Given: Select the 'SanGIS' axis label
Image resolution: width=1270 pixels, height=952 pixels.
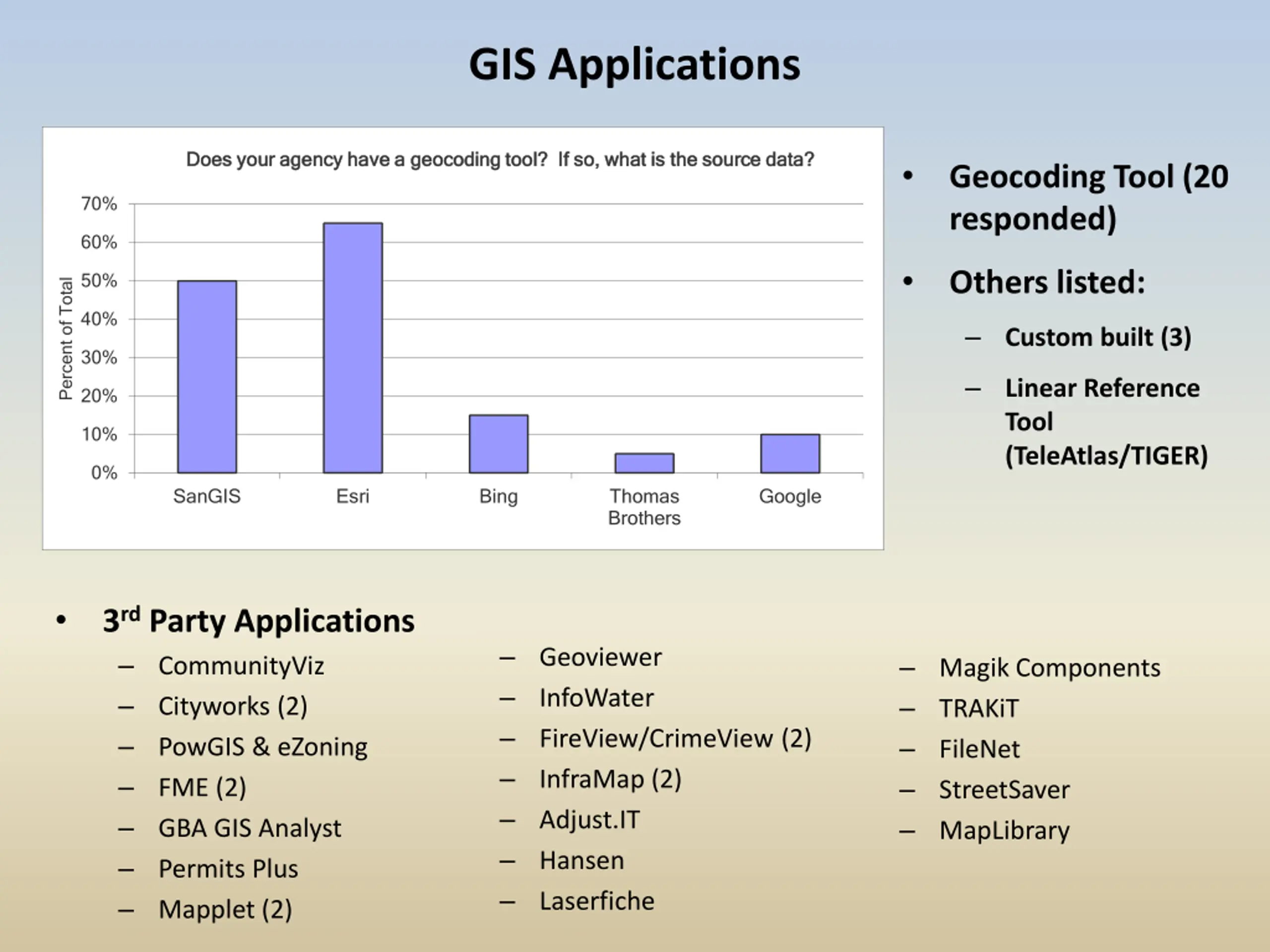Looking at the screenshot, I should (x=207, y=496).
